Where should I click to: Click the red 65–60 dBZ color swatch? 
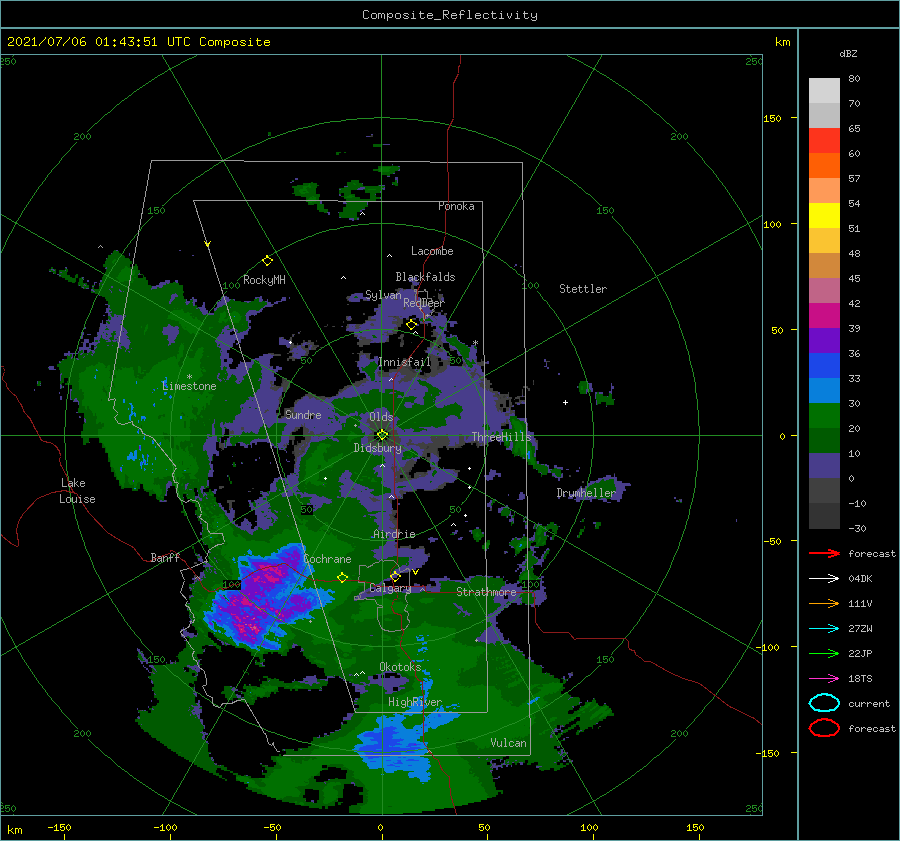pos(824,141)
